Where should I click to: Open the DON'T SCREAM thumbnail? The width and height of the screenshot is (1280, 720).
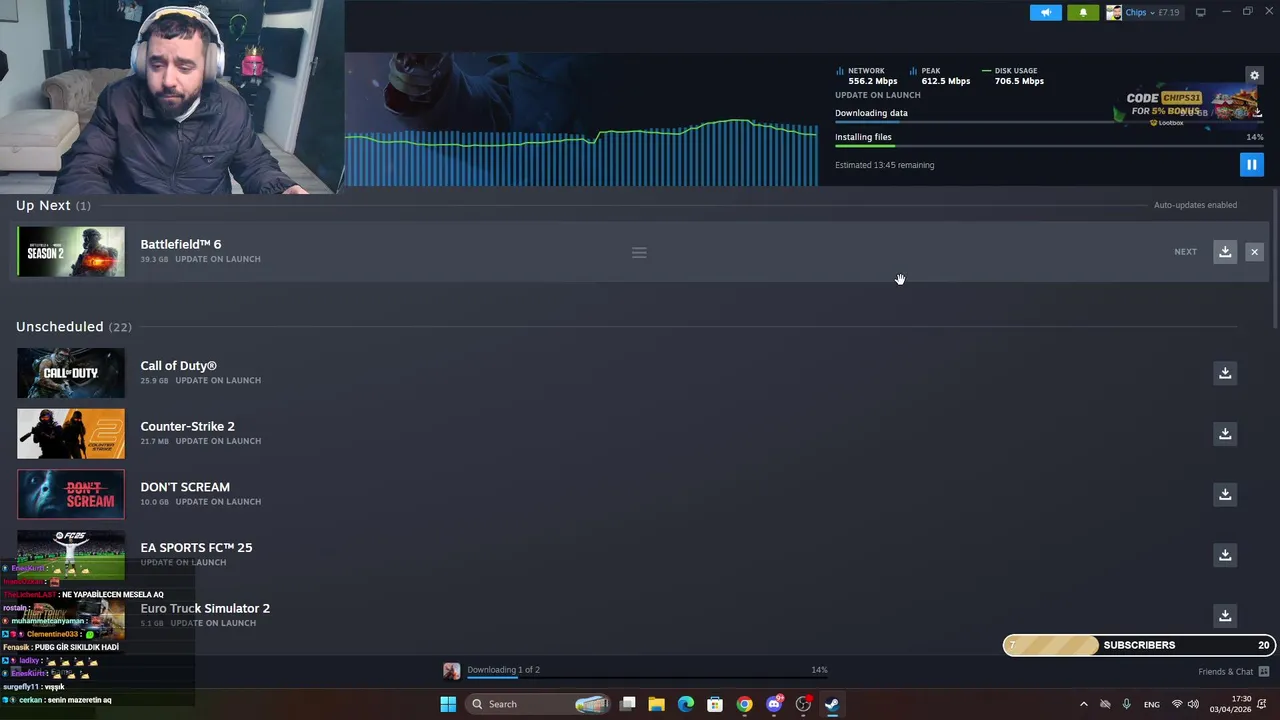(71, 494)
